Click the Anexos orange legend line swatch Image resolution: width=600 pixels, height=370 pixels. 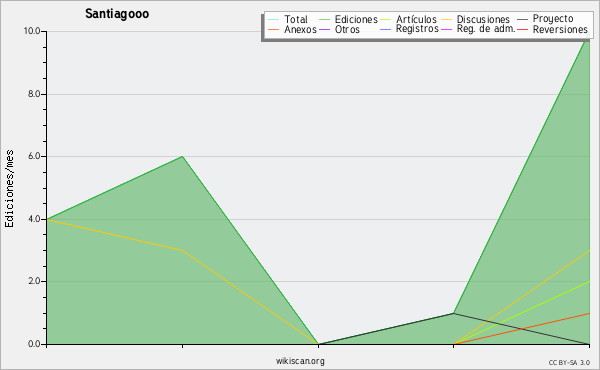pyautogui.click(x=274, y=29)
